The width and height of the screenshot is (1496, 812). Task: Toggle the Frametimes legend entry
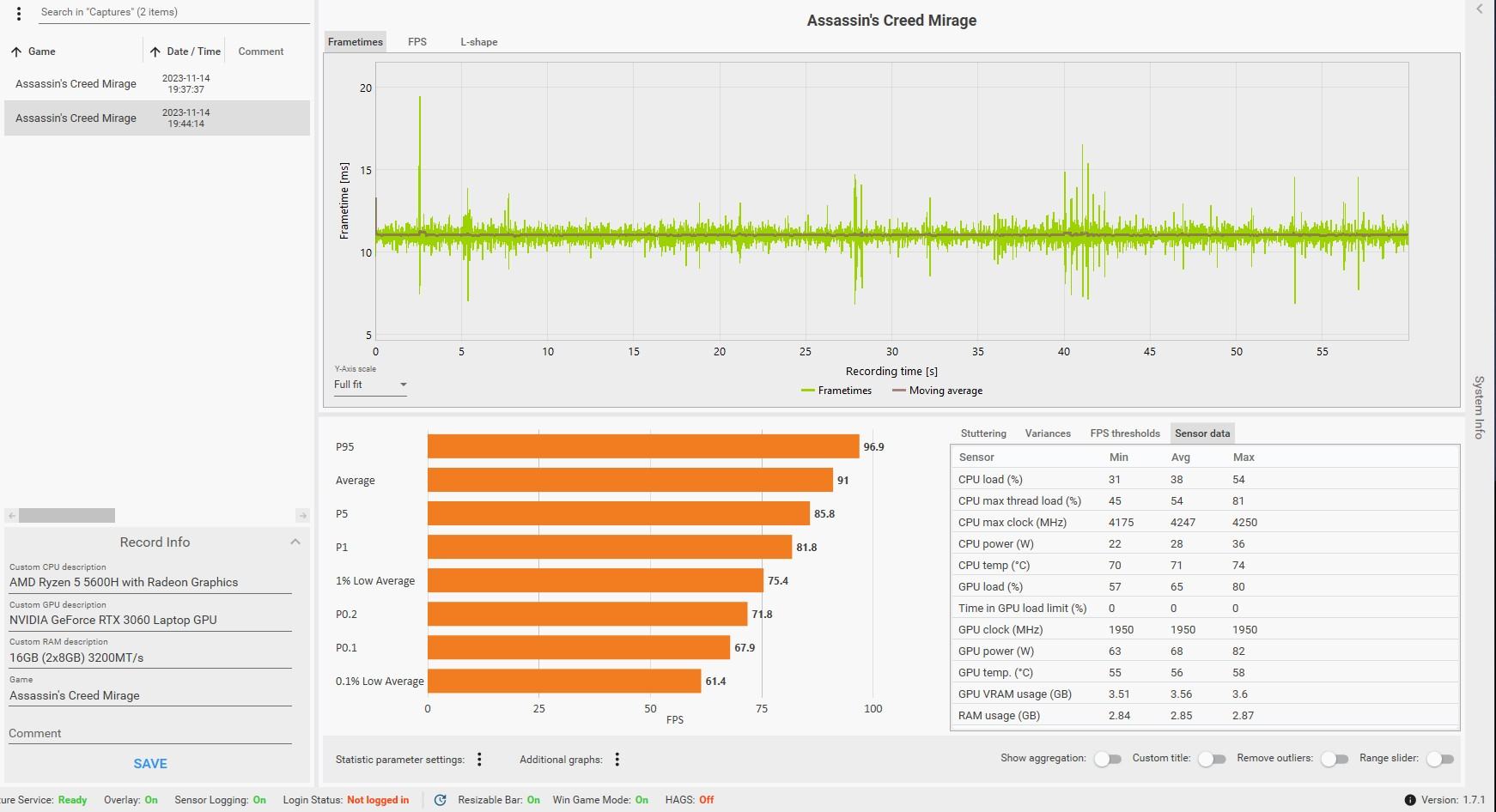coord(836,391)
